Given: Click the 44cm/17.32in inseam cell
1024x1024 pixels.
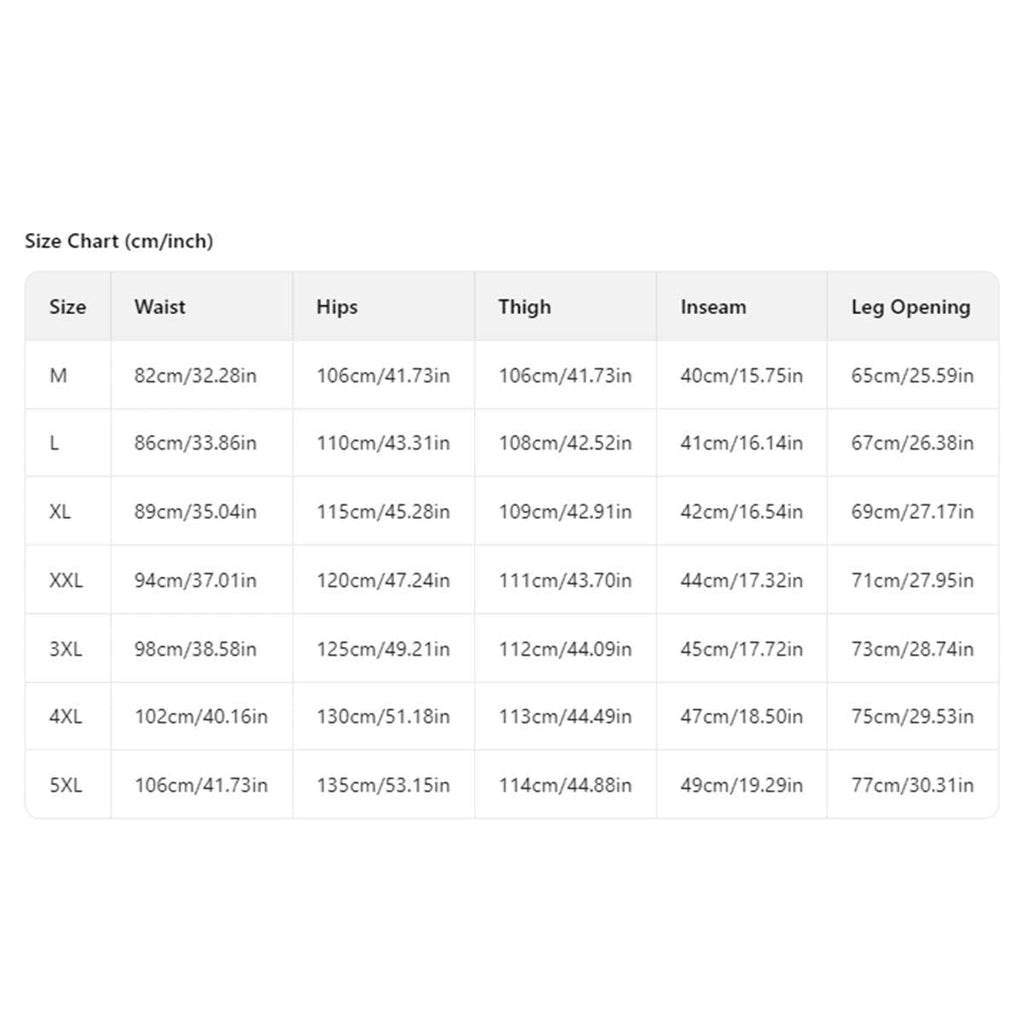Looking at the screenshot, I should pyautogui.click(x=741, y=580).
